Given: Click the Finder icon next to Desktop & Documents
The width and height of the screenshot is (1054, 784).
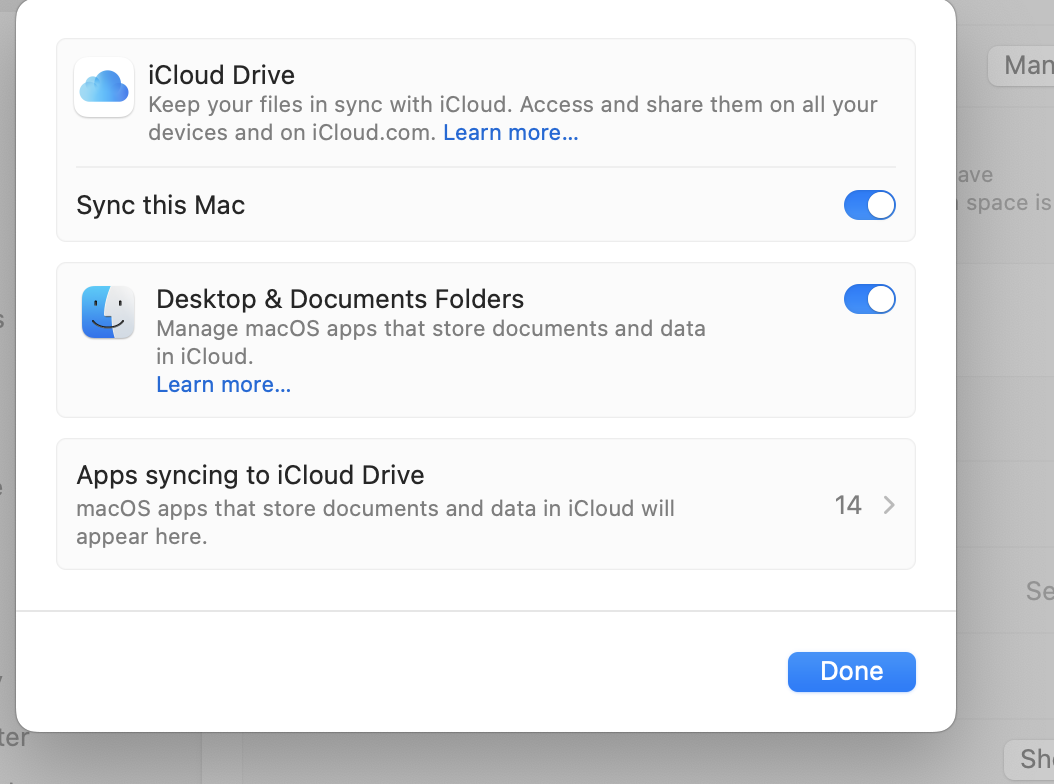Looking at the screenshot, I should [110, 311].
